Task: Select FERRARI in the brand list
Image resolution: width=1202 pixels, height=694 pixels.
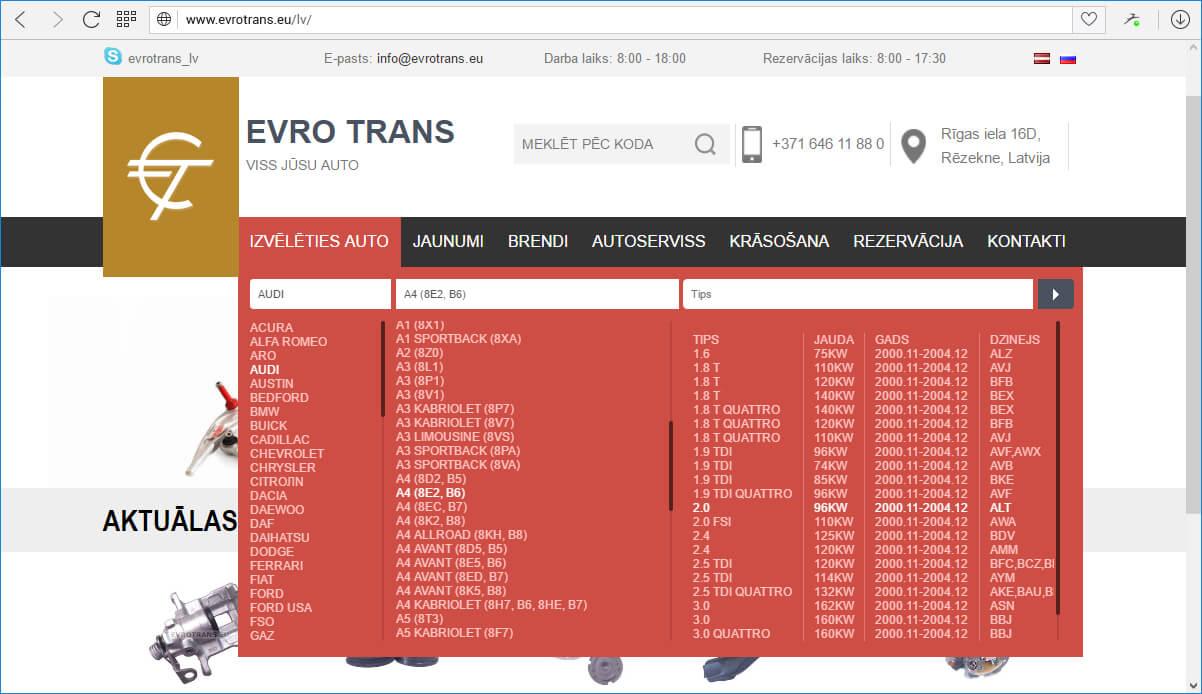Action: (x=276, y=565)
